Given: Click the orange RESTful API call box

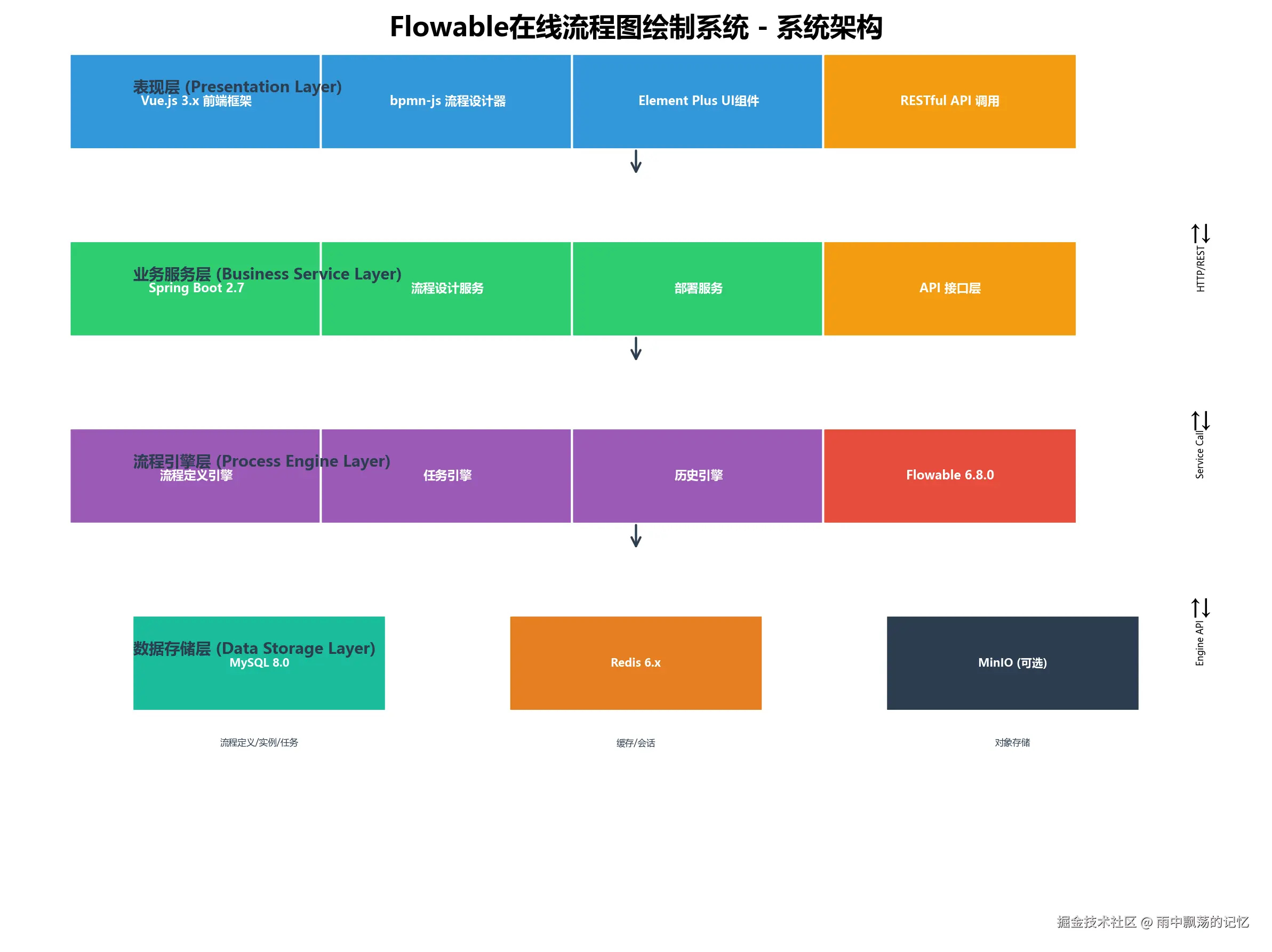Looking at the screenshot, I should tap(949, 102).
